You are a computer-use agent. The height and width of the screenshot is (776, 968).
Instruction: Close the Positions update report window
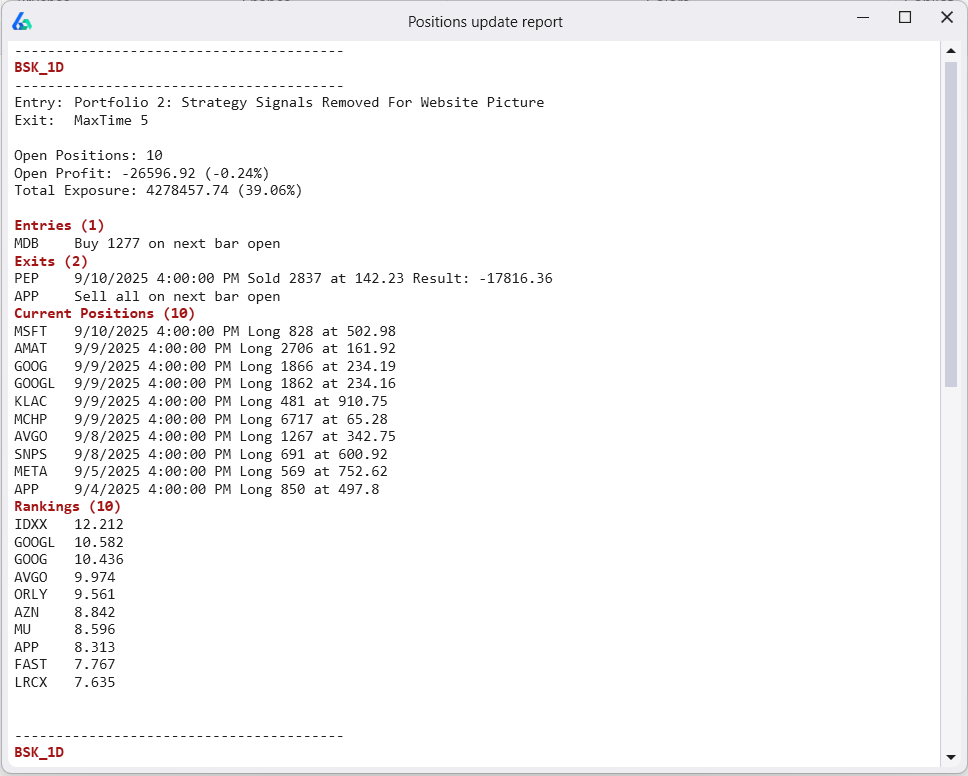[x=946, y=18]
